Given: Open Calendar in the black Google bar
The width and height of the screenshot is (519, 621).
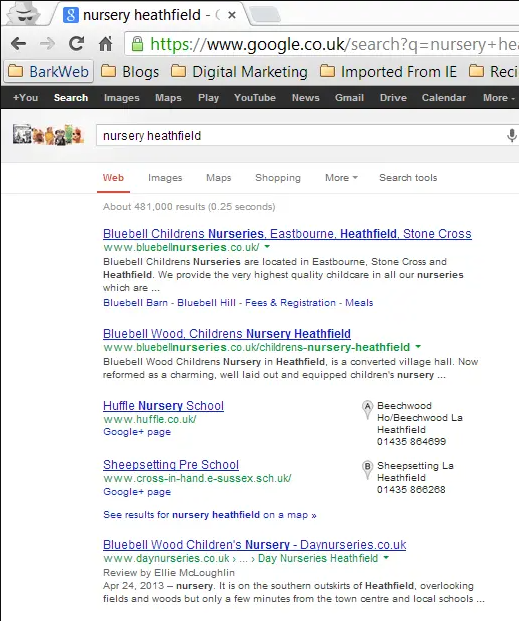Looking at the screenshot, I should (x=444, y=97).
